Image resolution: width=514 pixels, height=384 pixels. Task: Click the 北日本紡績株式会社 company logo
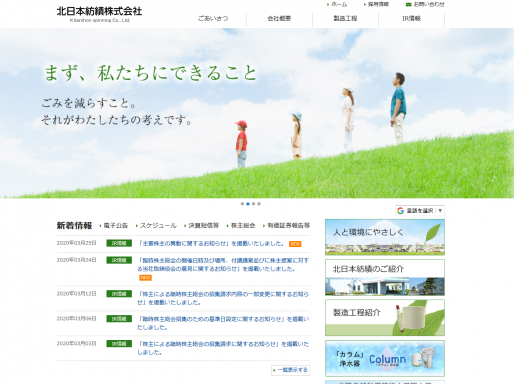point(99,14)
